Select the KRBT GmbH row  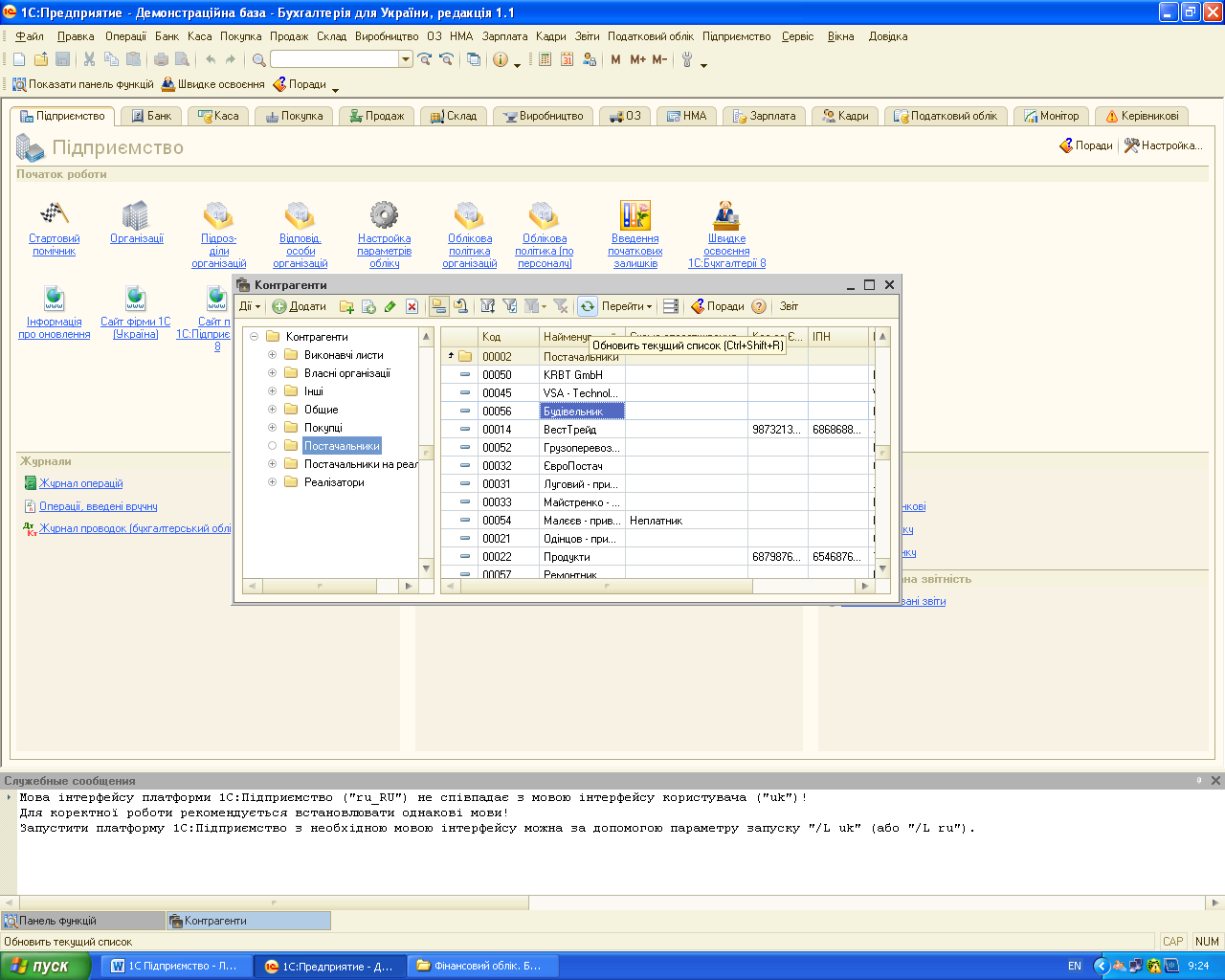tap(657, 375)
